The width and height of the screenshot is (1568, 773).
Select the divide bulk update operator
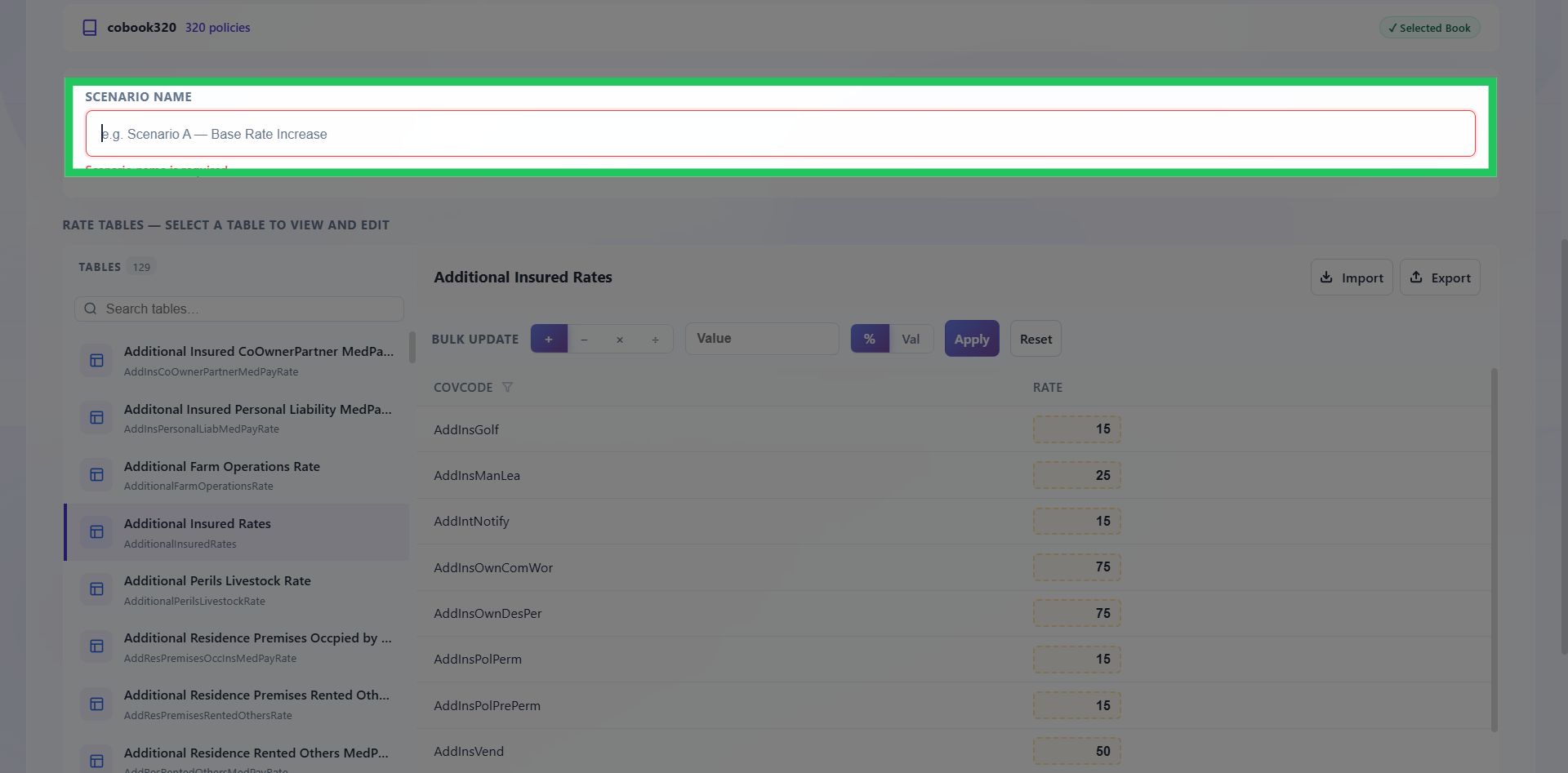(655, 339)
